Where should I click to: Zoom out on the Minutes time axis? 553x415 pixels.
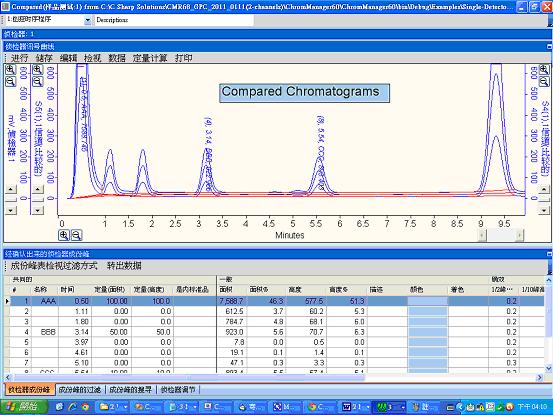[76, 235]
